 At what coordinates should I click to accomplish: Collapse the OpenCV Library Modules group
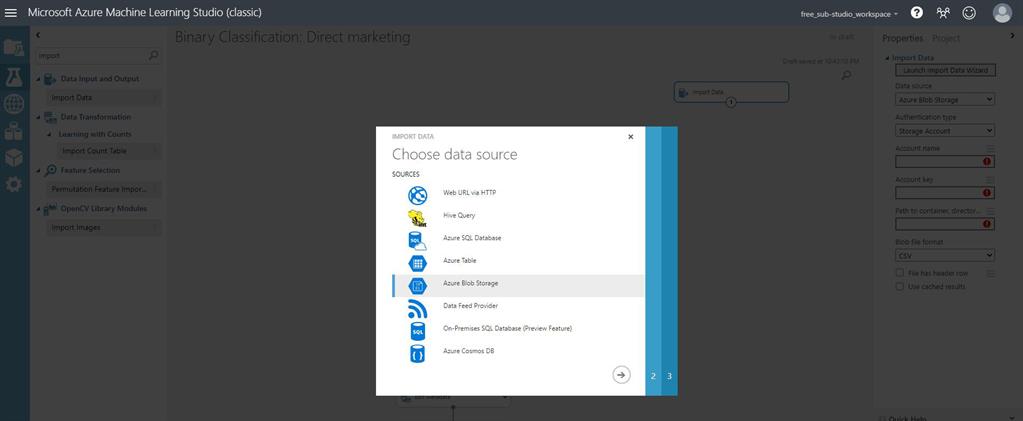(38, 210)
